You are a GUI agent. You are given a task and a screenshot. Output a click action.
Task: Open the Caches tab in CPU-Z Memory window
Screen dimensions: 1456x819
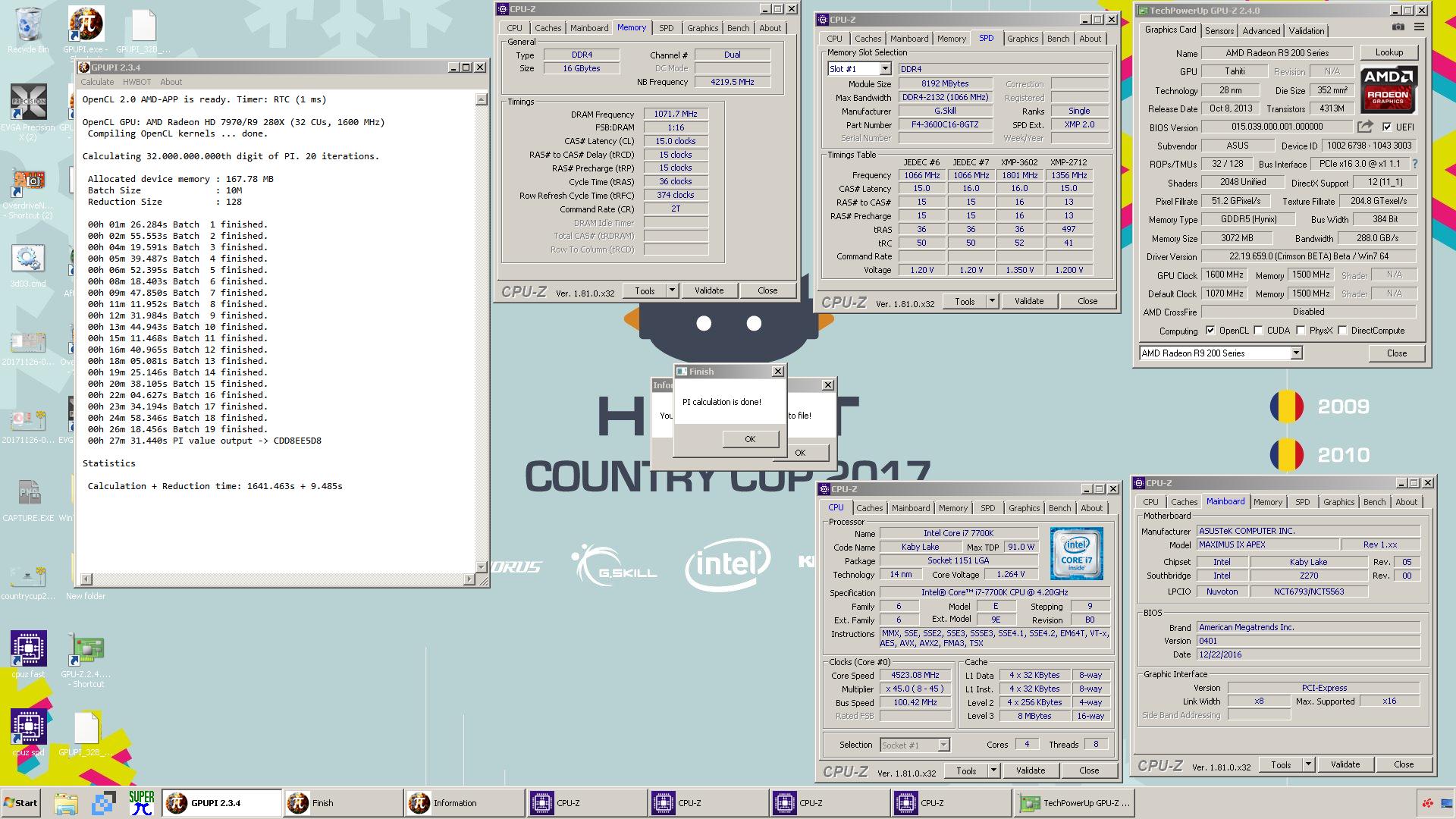click(548, 28)
